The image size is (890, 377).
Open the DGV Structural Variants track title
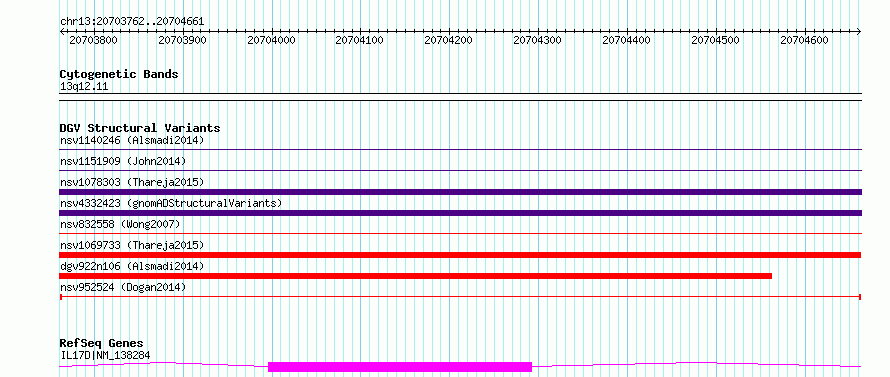point(140,128)
